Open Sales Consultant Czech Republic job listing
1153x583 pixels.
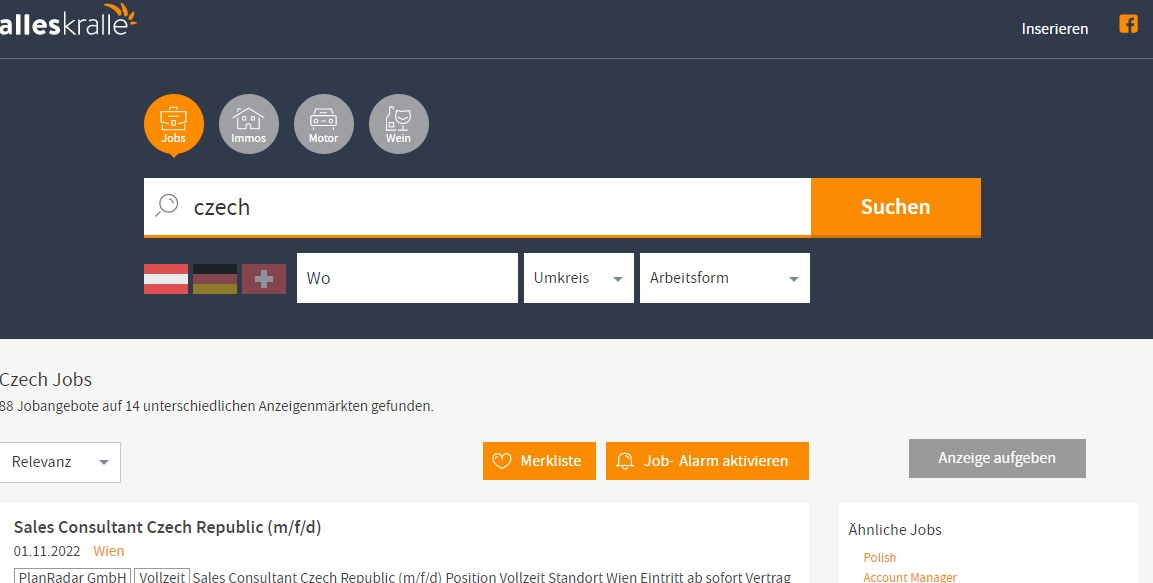click(x=167, y=527)
